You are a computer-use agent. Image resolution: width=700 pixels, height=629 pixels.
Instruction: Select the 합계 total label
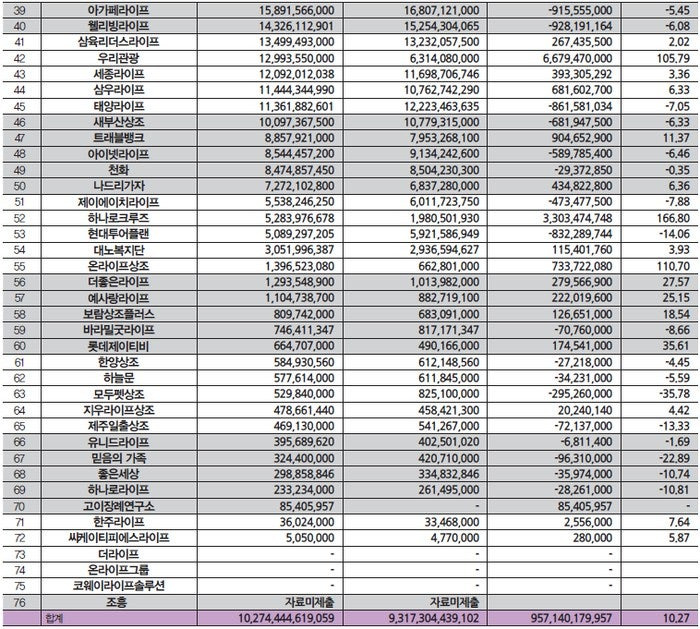[x=54, y=619]
